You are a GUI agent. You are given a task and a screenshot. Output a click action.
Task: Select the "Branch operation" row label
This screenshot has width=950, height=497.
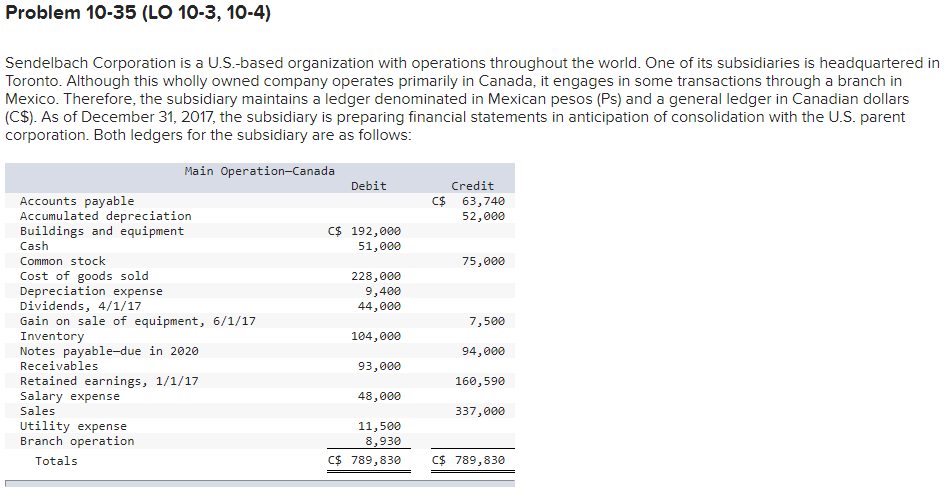pos(77,441)
